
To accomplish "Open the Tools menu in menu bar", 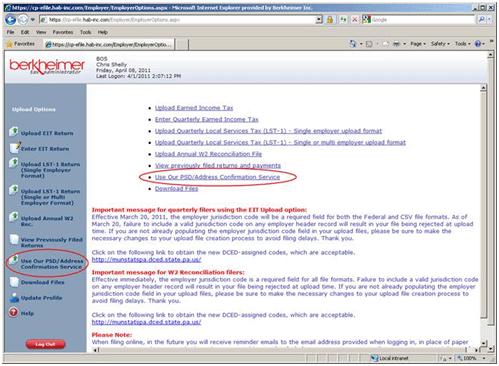I will click(x=85, y=32).
